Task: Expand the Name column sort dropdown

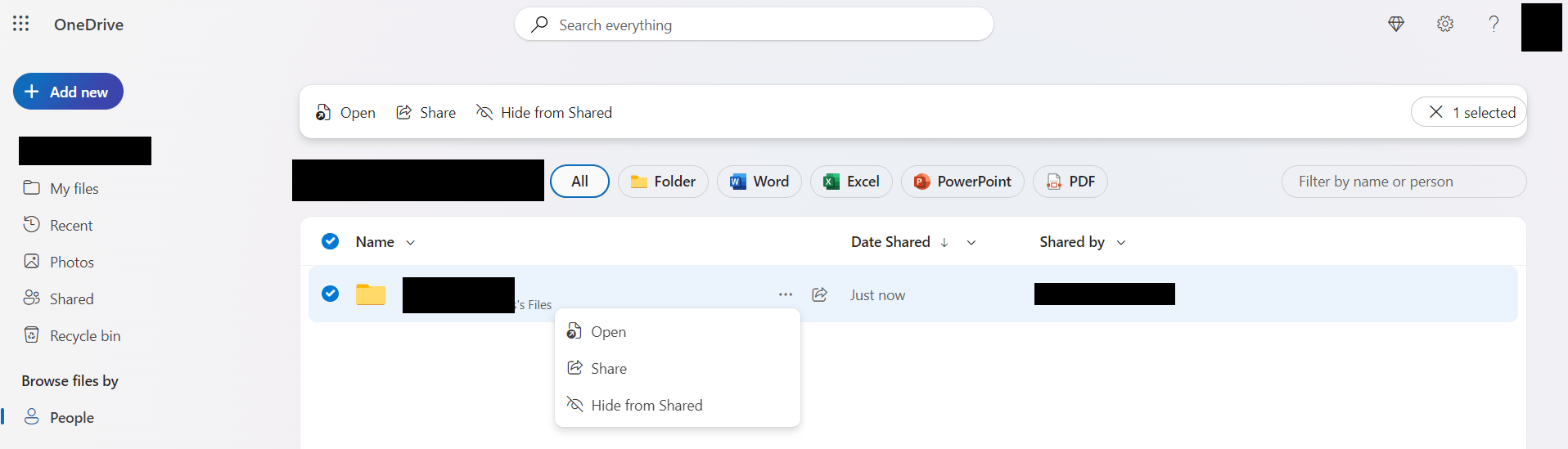Action: coord(411,243)
